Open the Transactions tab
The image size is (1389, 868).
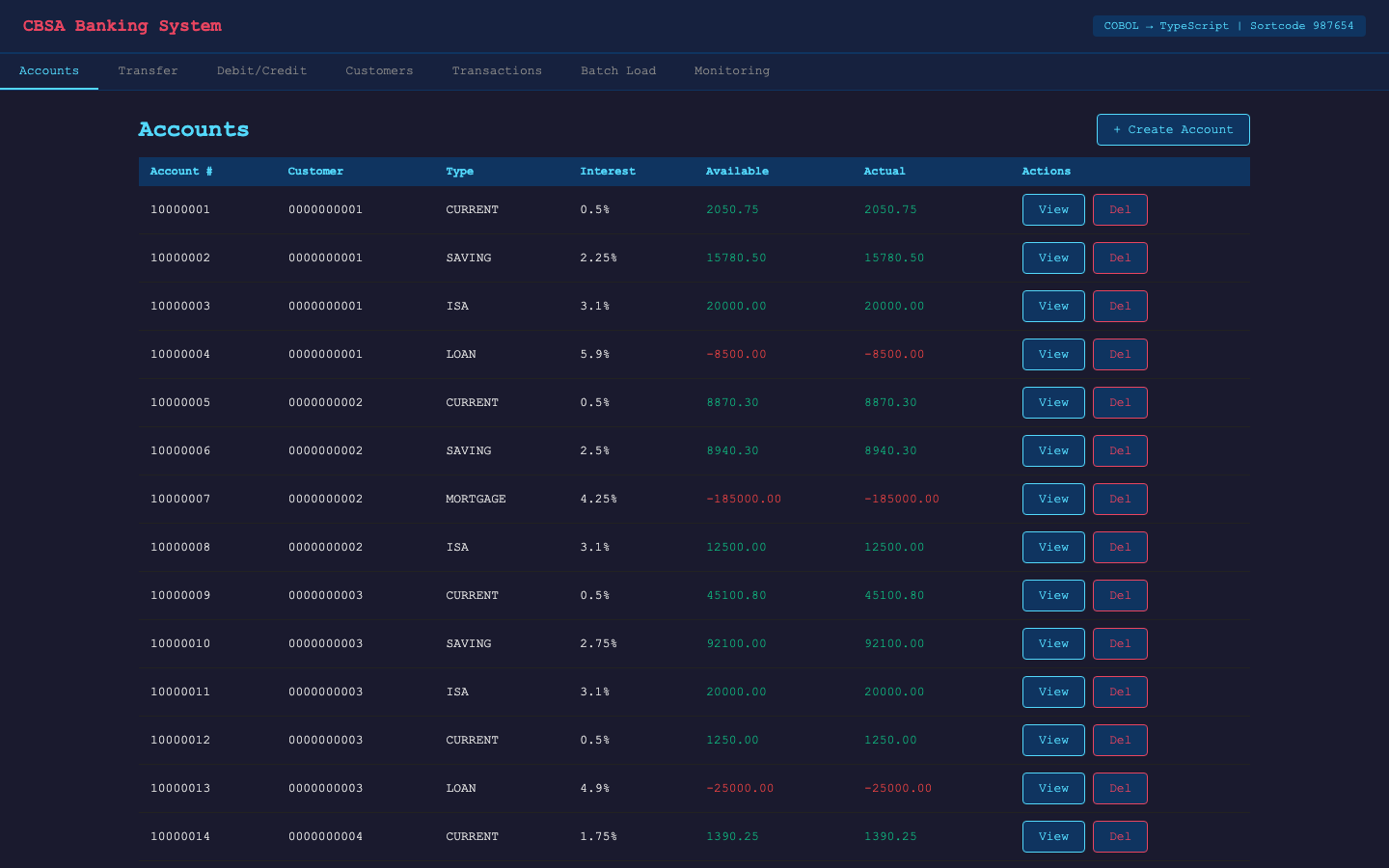pyautogui.click(x=497, y=71)
